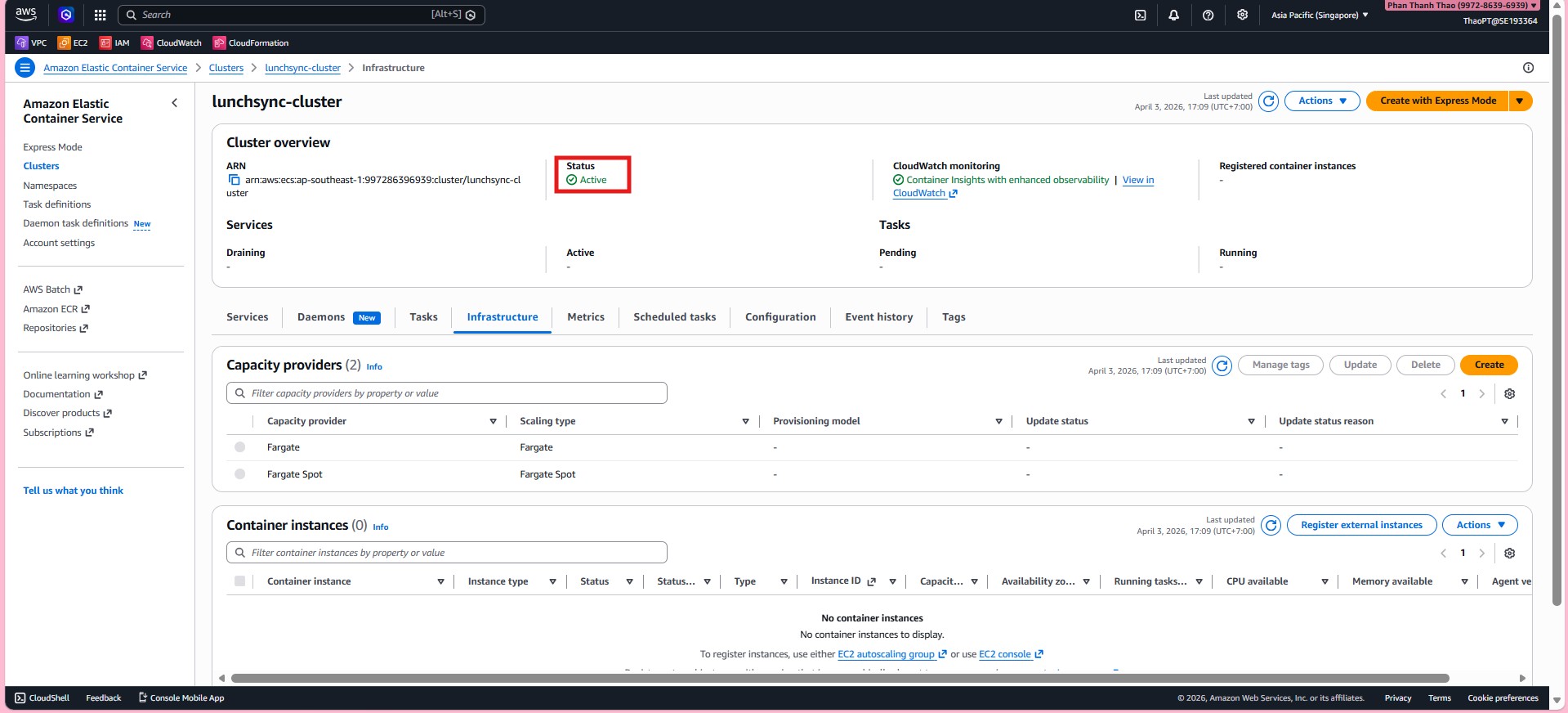Click the horizontal scrollbar at bottom
The height and width of the screenshot is (713, 1568).
tap(839, 678)
